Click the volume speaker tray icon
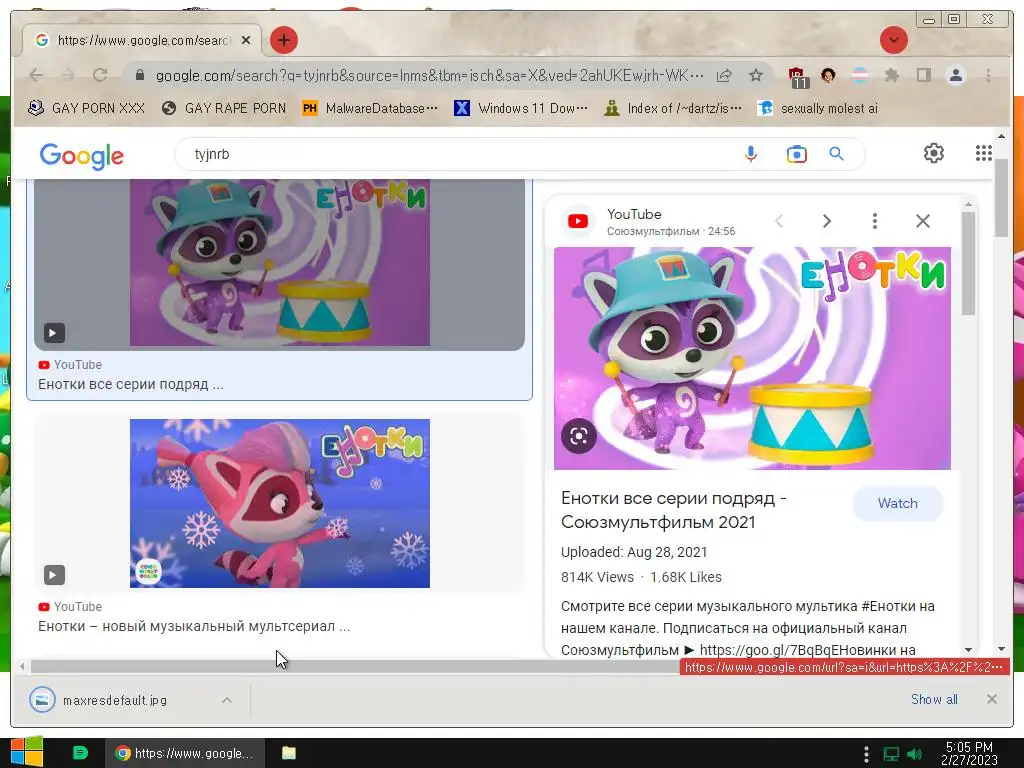The image size is (1024, 768). pyautogui.click(x=914, y=754)
